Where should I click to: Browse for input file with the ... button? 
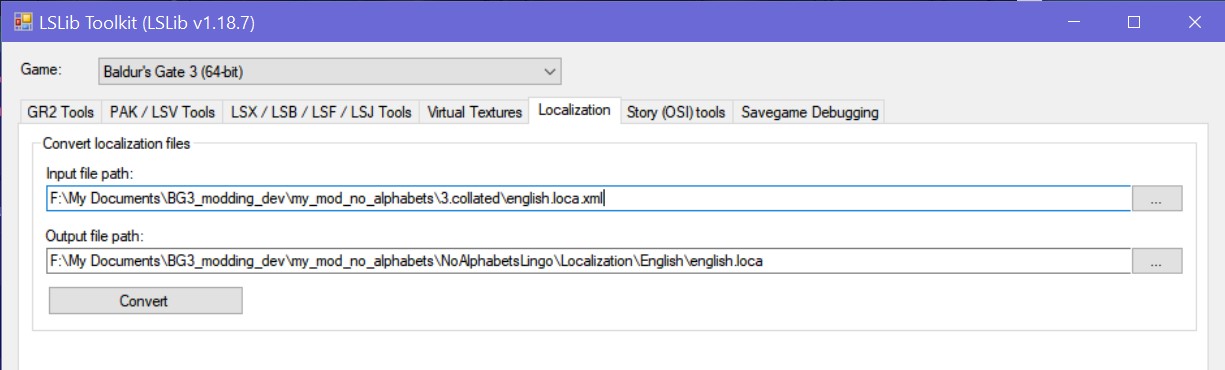pos(1157,198)
